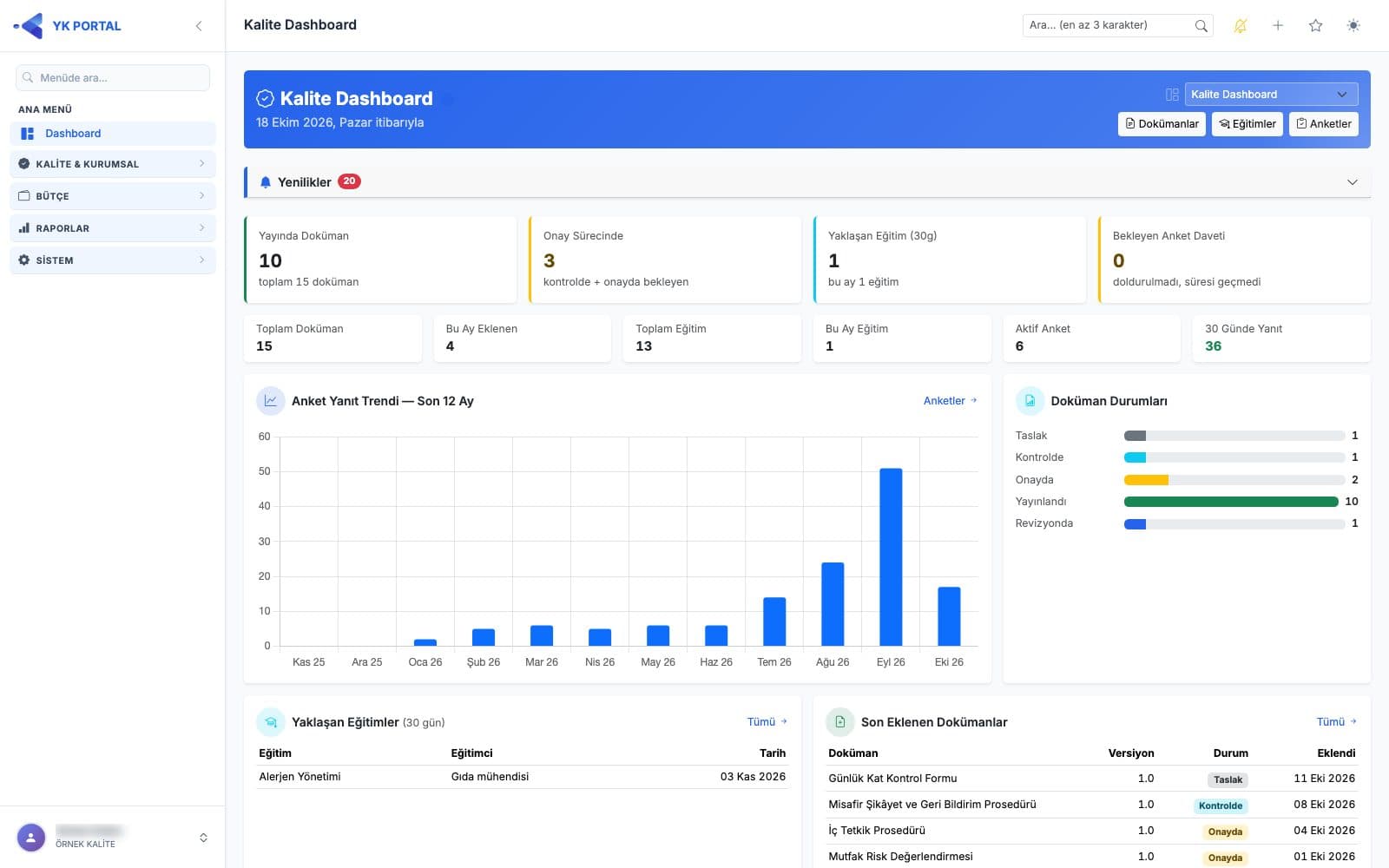Expand the Kalite & Kurumsal menu
The height and width of the screenshot is (868, 1389).
[x=113, y=164]
